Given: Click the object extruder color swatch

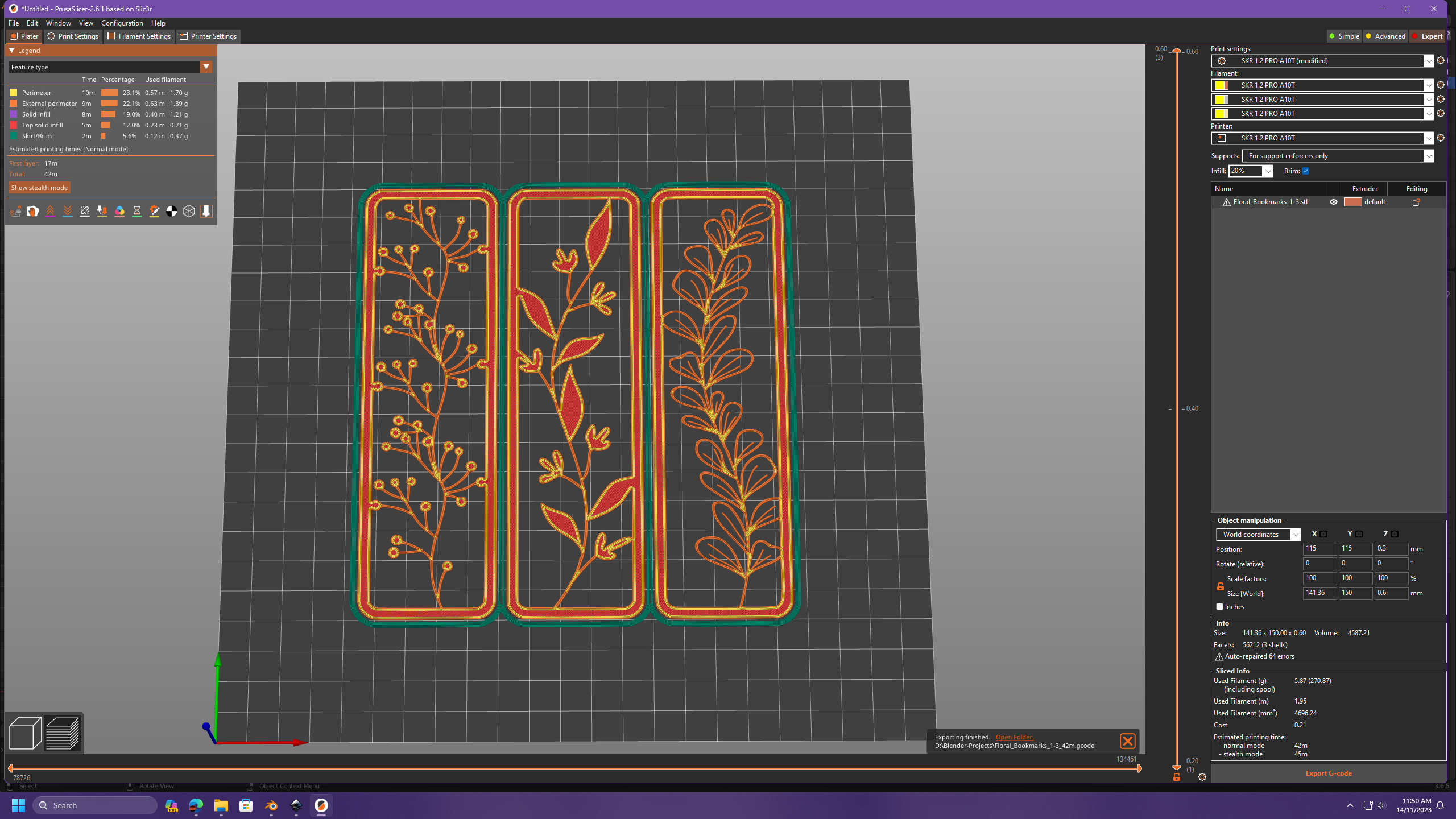Looking at the screenshot, I should 1352,202.
